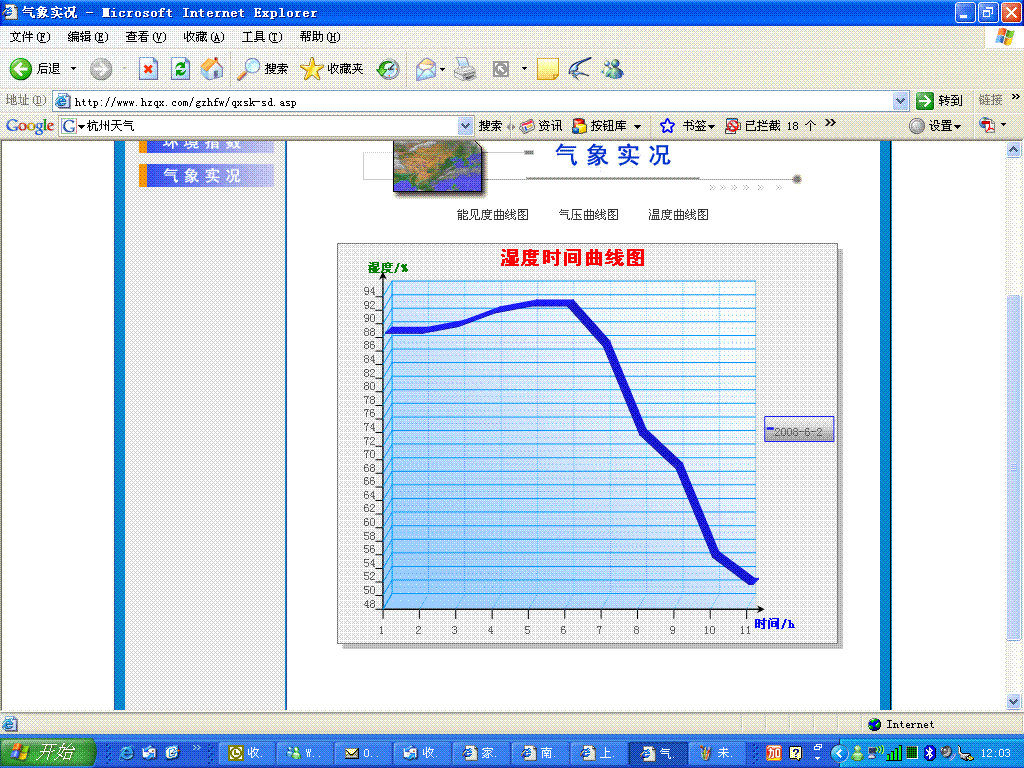Click the Print icon in toolbar
The width and height of the screenshot is (1024, 768).
click(465, 69)
